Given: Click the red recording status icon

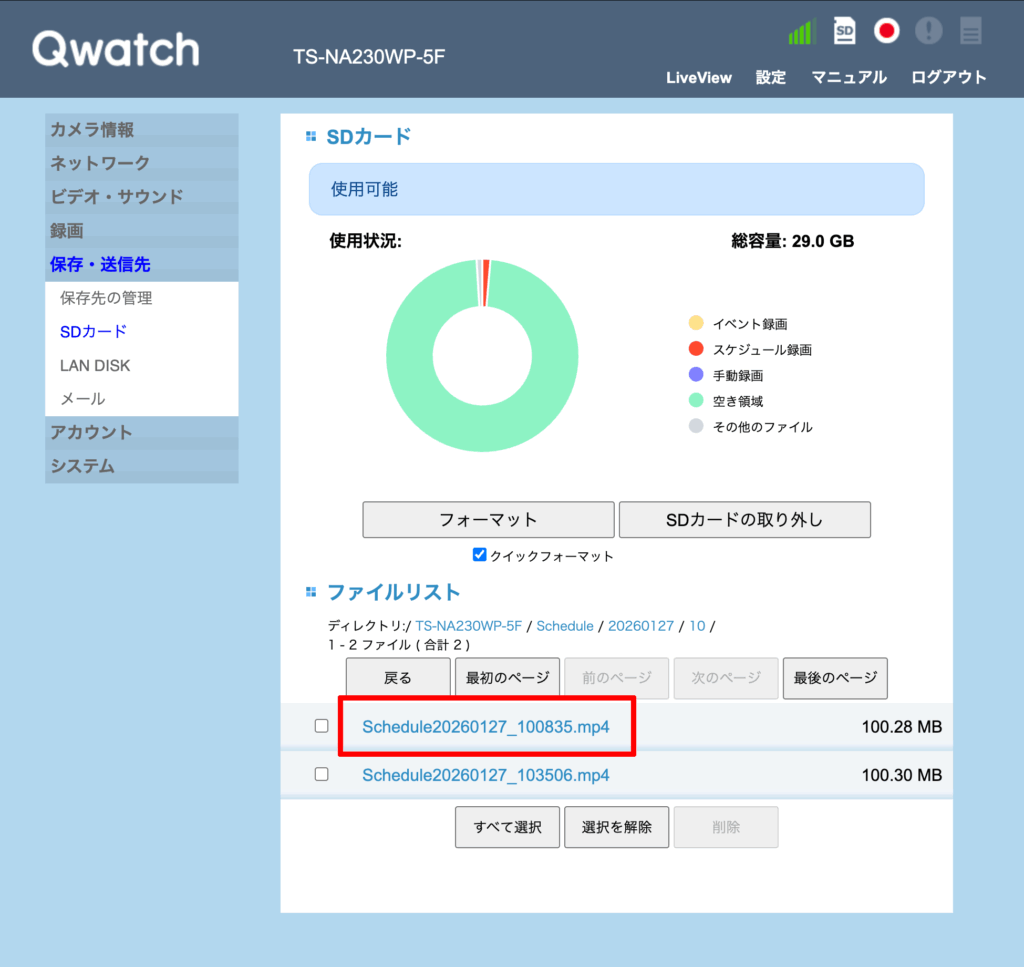Looking at the screenshot, I should click(886, 31).
